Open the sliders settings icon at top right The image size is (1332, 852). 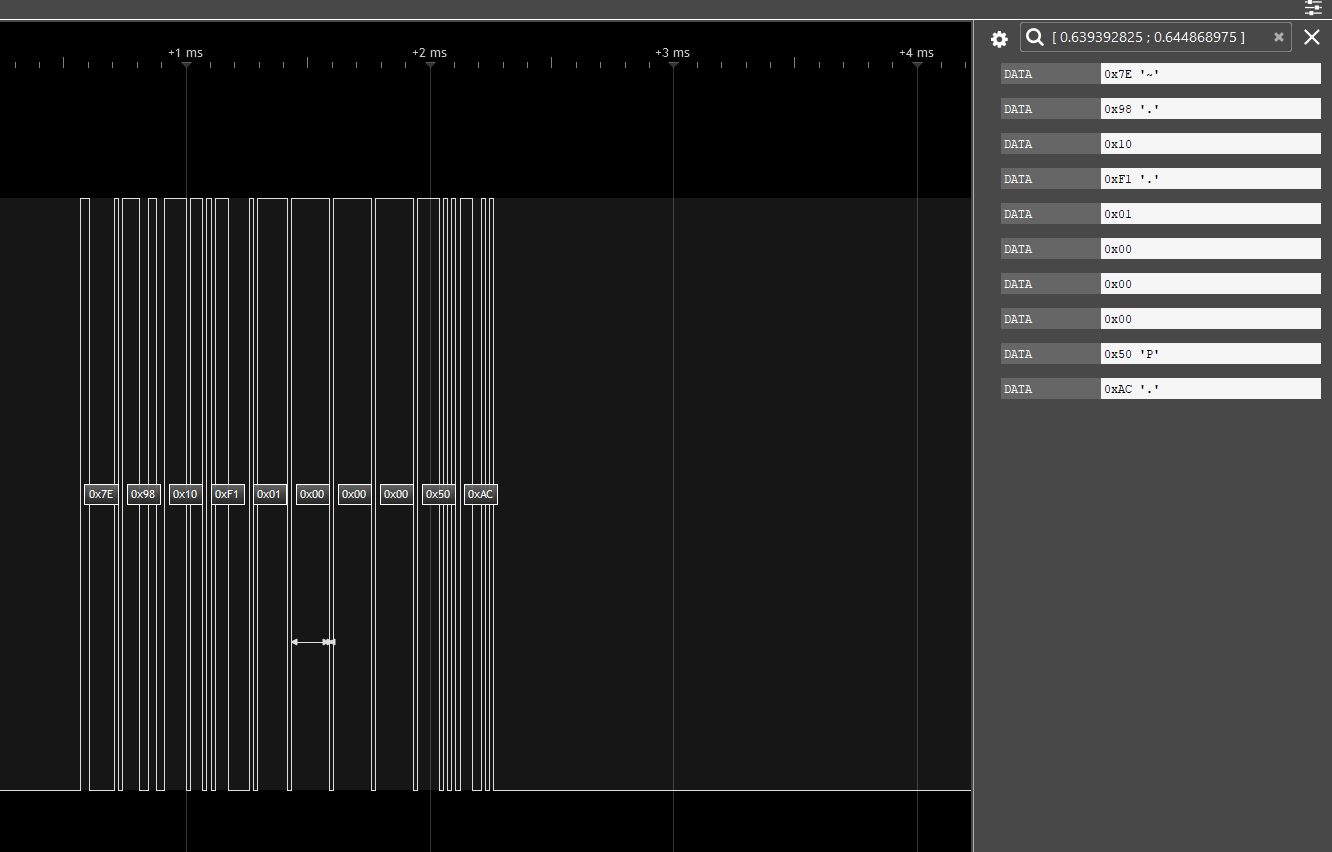(x=1313, y=8)
